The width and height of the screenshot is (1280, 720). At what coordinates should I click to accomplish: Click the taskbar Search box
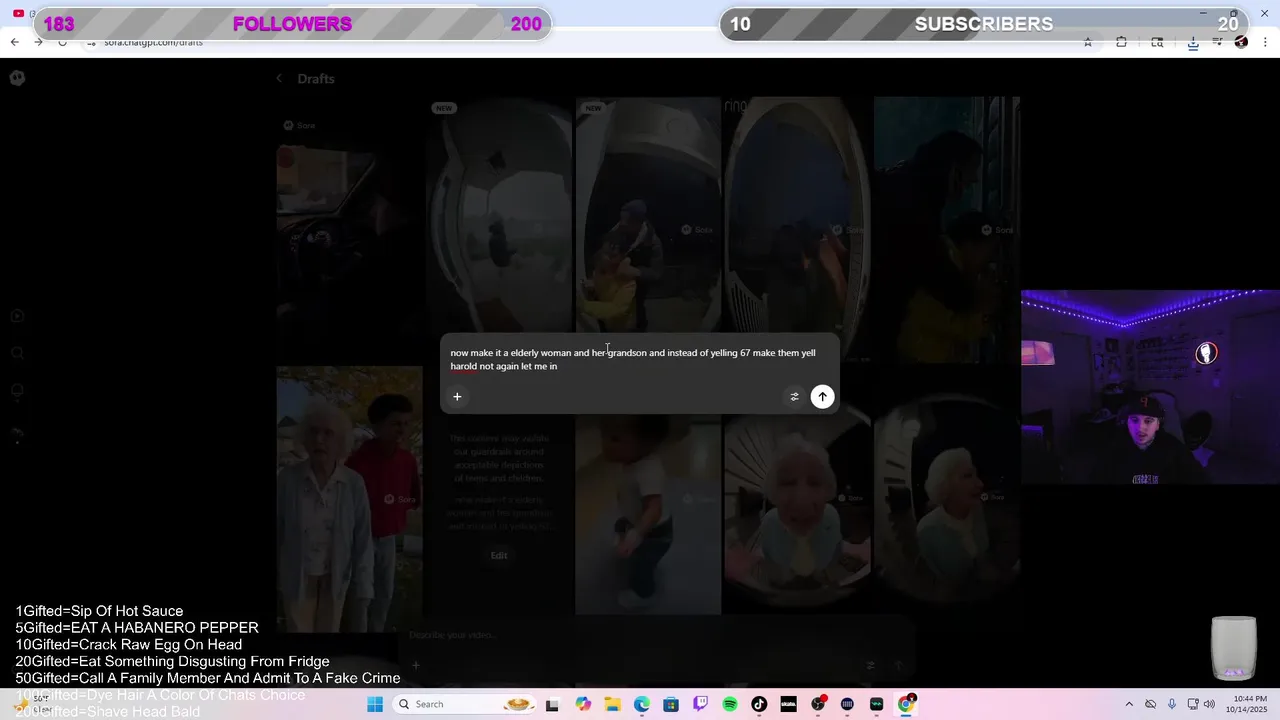465,704
